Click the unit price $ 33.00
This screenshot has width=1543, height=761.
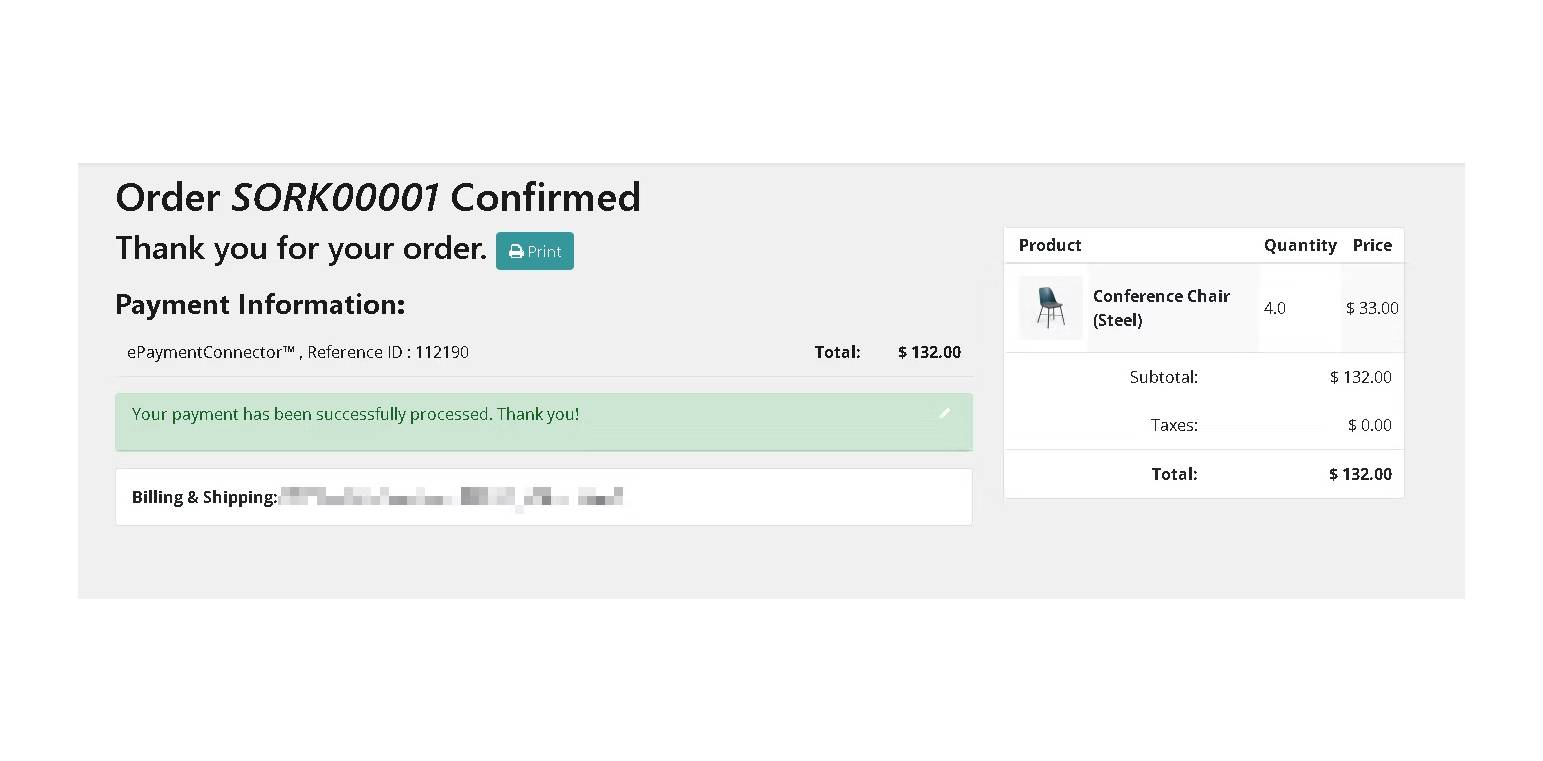click(1372, 308)
